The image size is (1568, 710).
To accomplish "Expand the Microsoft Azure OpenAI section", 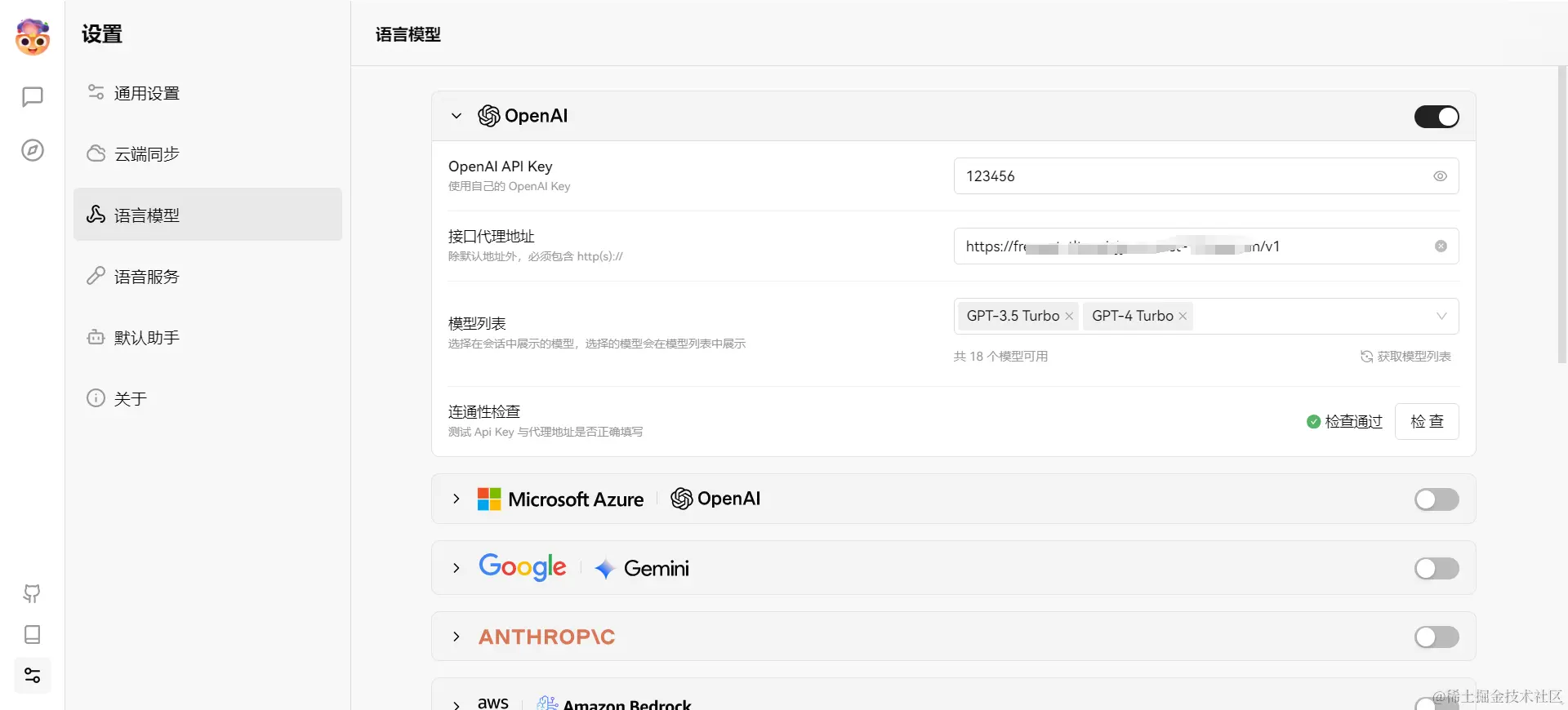I will pos(457,499).
